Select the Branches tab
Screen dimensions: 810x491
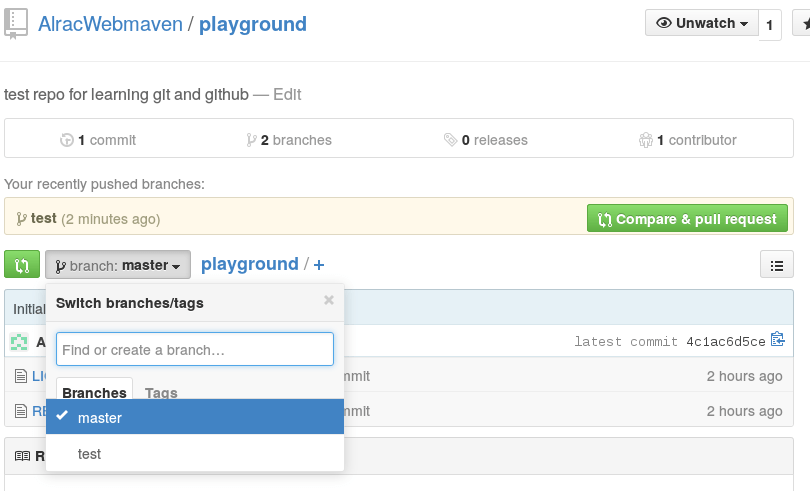tap(94, 393)
